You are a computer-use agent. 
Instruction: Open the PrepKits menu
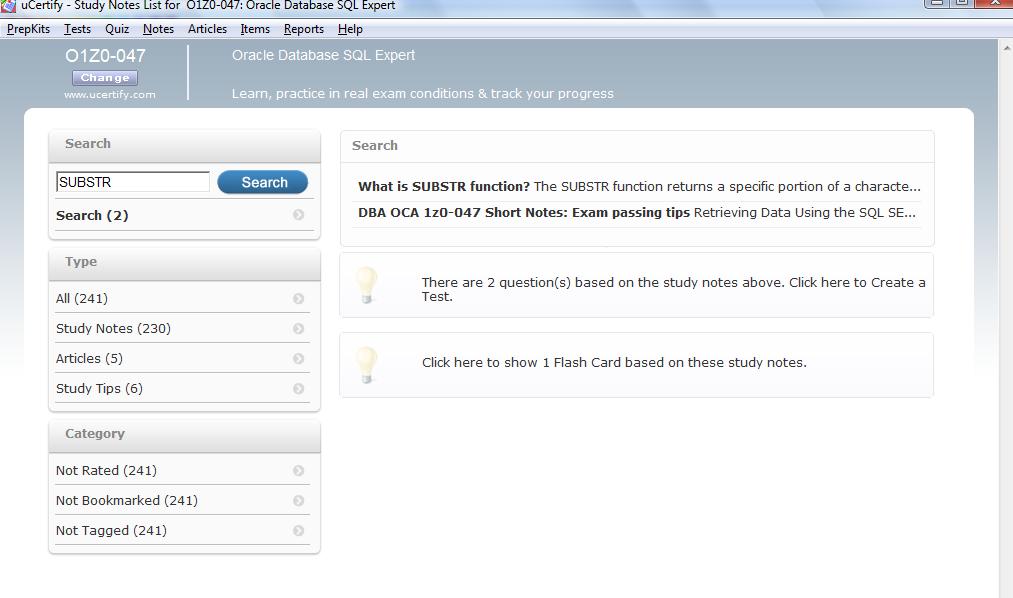tap(28, 29)
